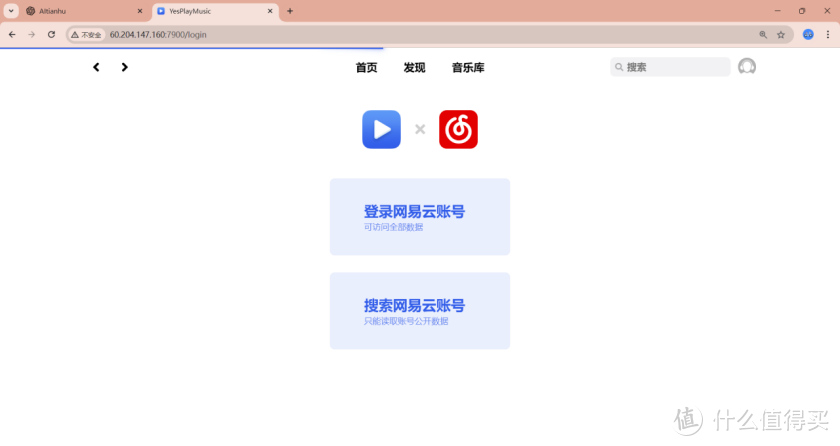Click the YesPlayMusic blue play logo

pyautogui.click(x=381, y=129)
